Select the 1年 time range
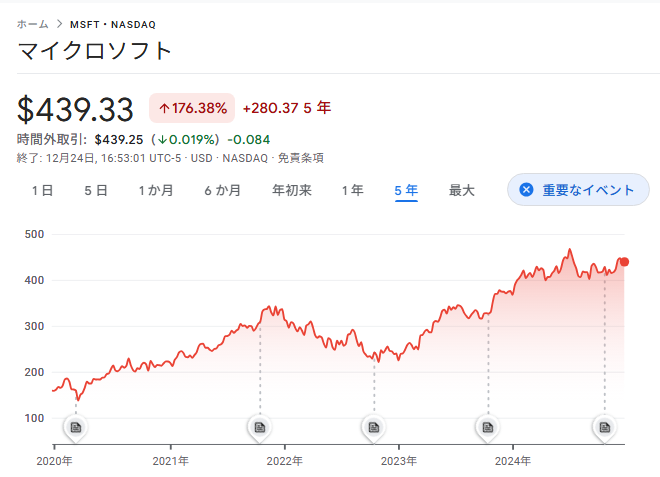Screen dimensions: 660x477 352,190
